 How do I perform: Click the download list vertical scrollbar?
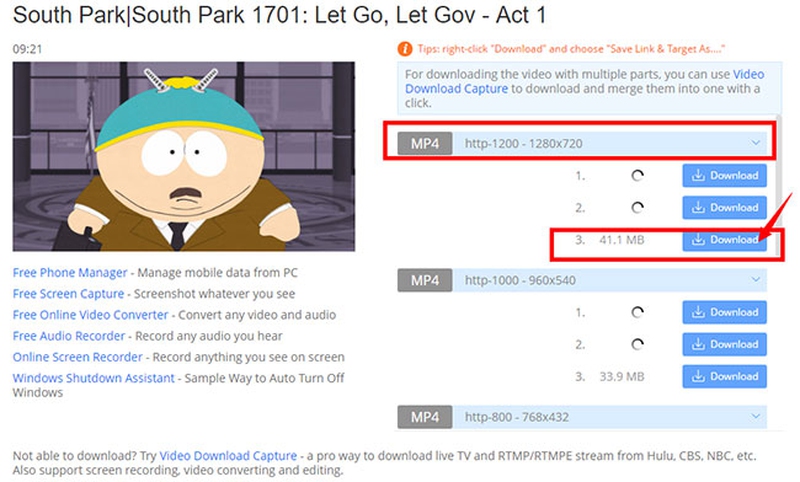pyautogui.click(x=778, y=186)
